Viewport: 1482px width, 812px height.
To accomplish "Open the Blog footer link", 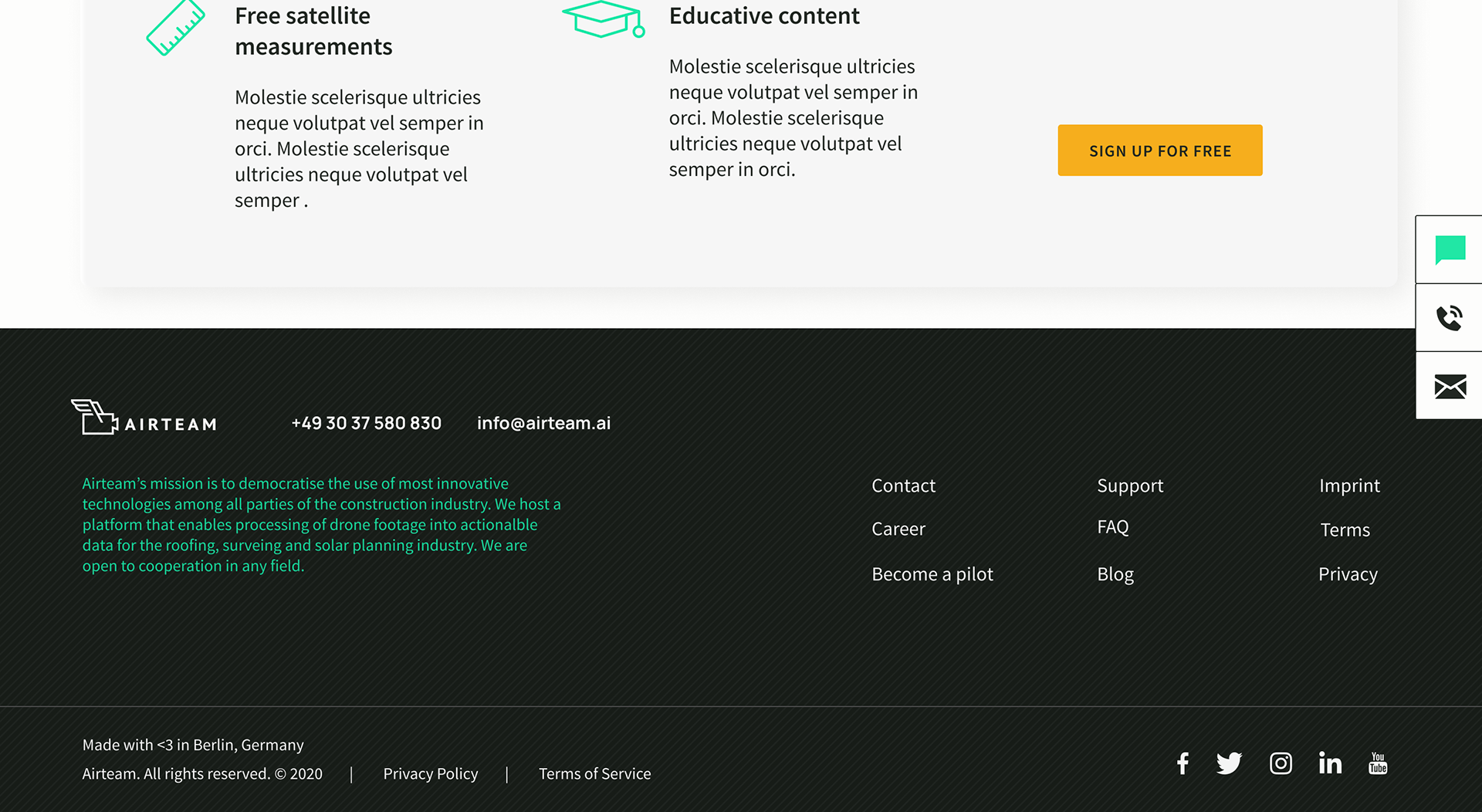I will (x=1115, y=574).
